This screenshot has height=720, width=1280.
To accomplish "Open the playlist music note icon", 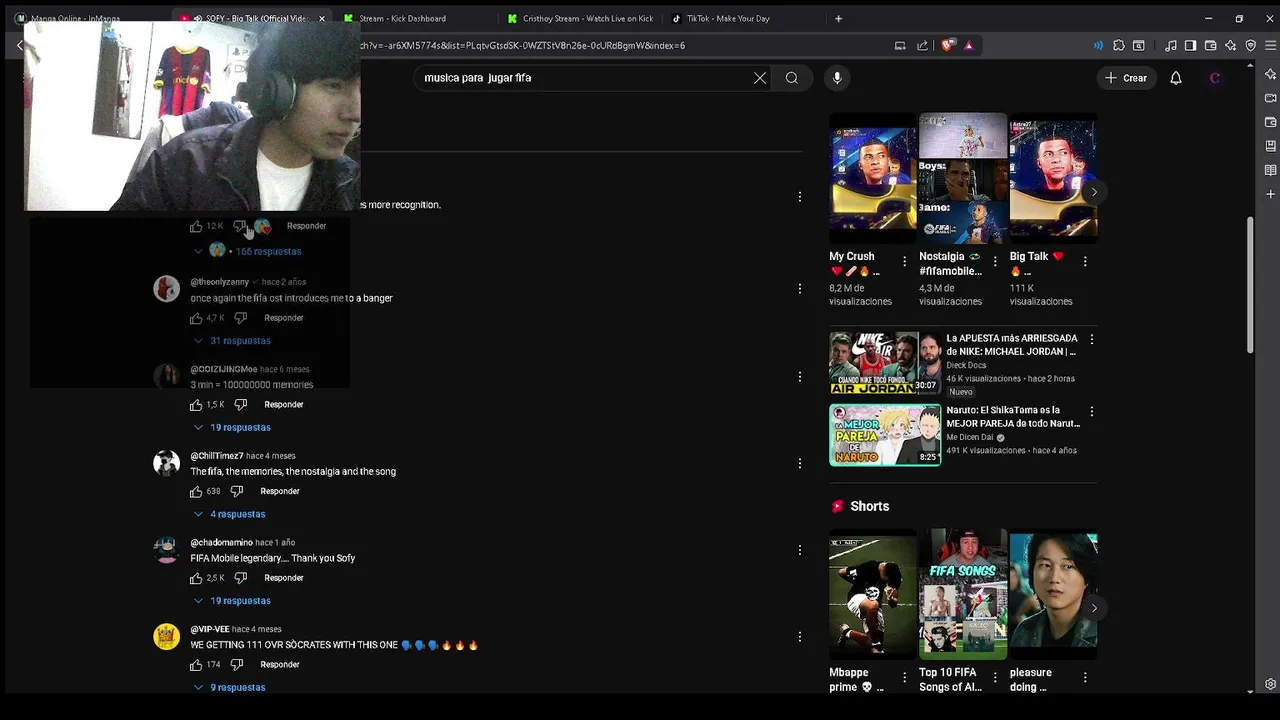I will [1171, 45].
